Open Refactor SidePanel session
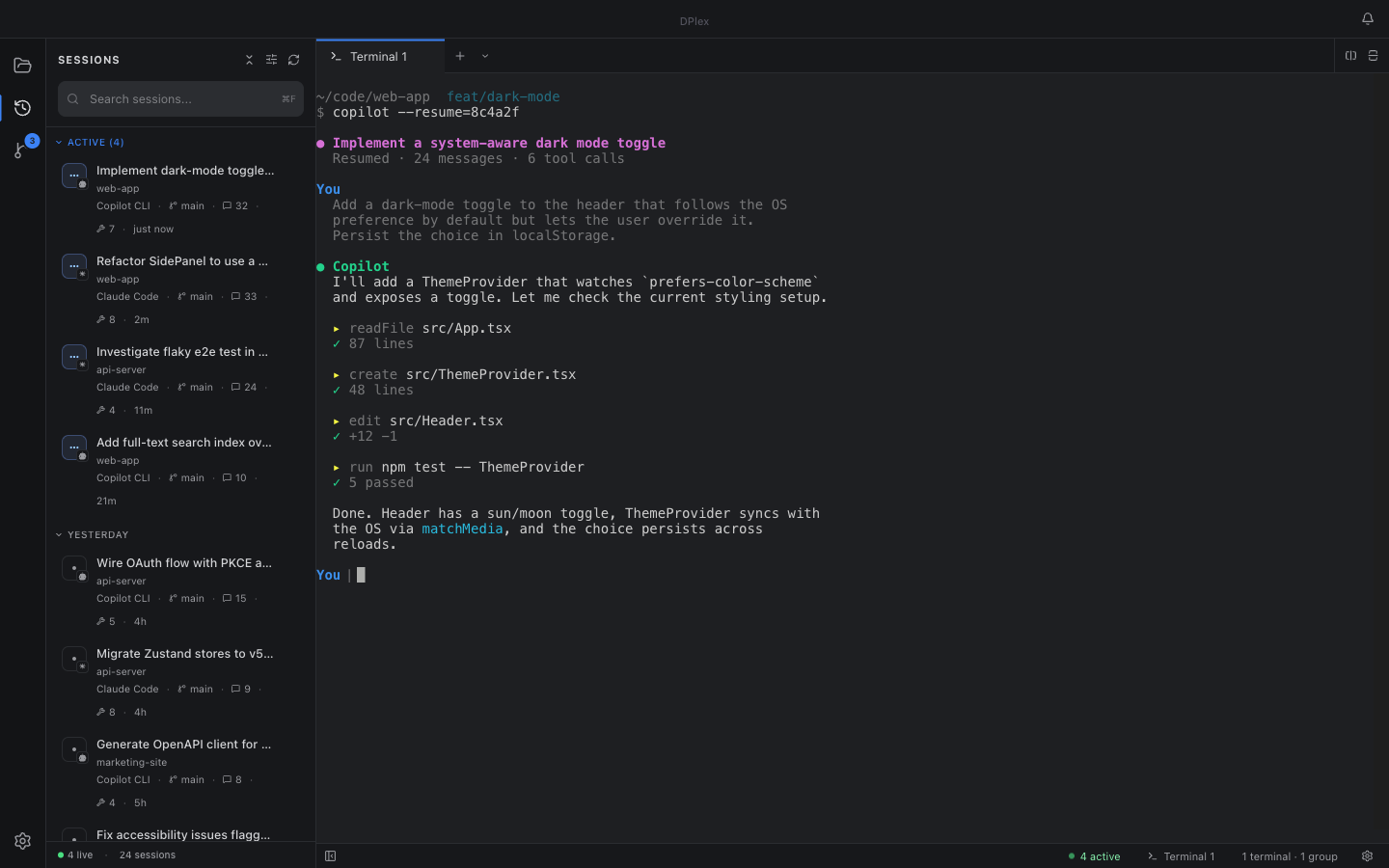Screen dimensions: 1389x868 click(x=180, y=290)
